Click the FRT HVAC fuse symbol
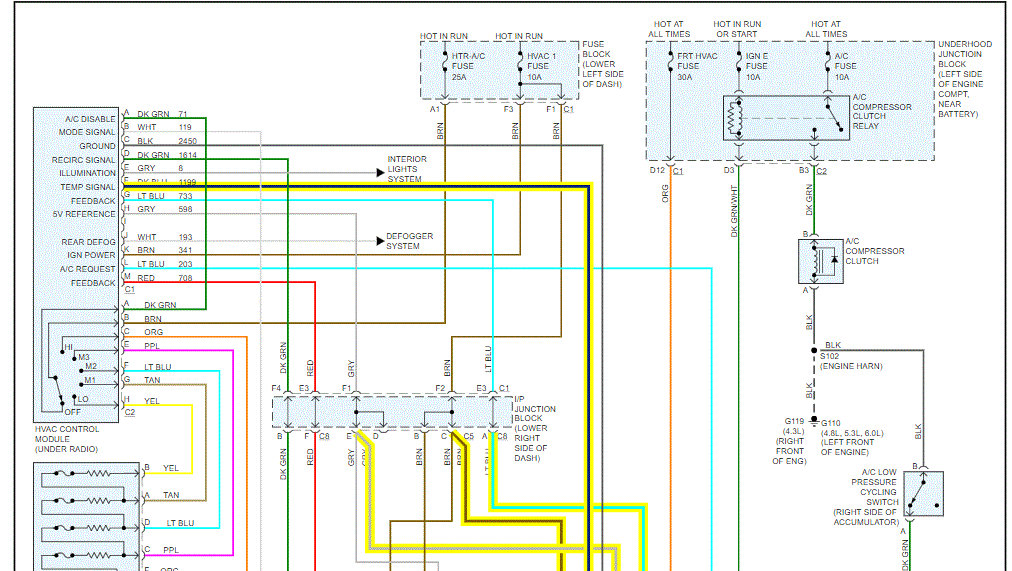 (x=671, y=63)
